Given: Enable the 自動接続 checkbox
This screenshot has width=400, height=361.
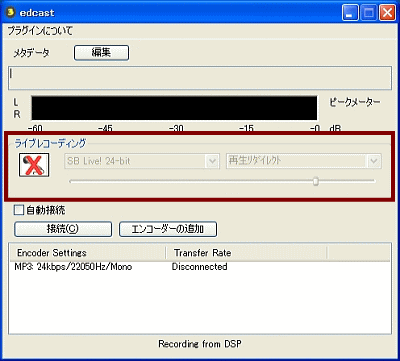Looking at the screenshot, I should 19,210.
